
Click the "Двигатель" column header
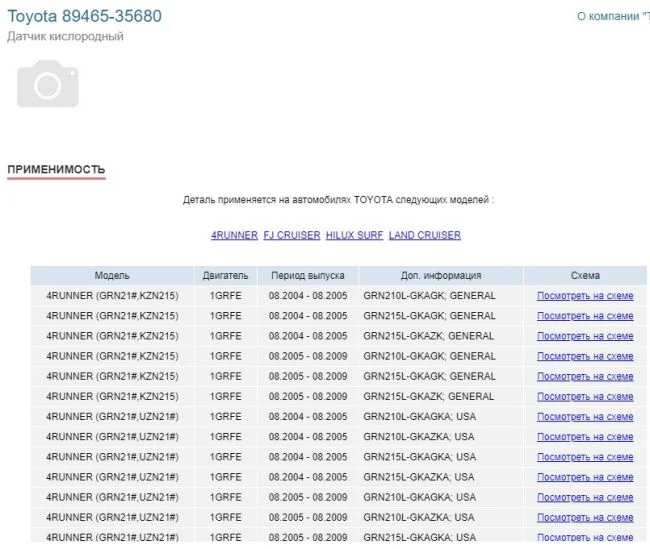tap(225, 276)
